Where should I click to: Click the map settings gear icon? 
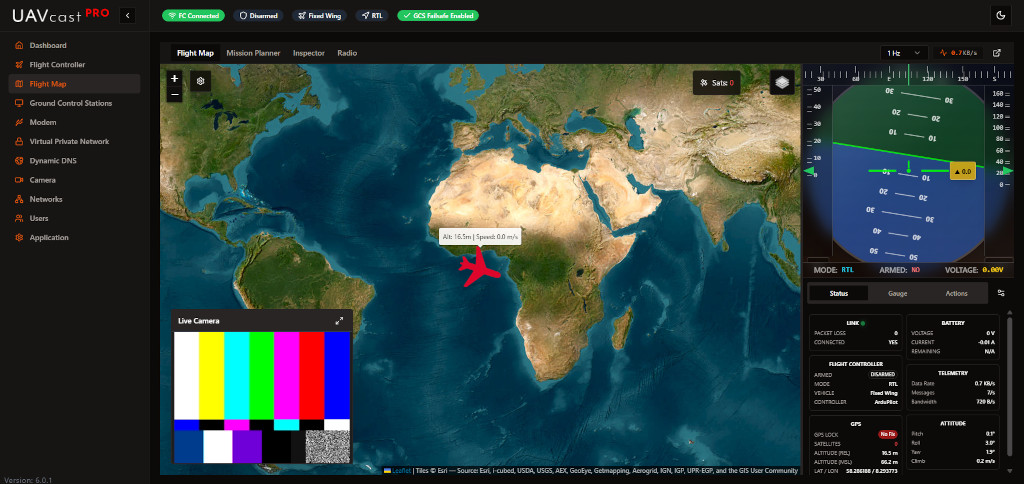[x=200, y=80]
